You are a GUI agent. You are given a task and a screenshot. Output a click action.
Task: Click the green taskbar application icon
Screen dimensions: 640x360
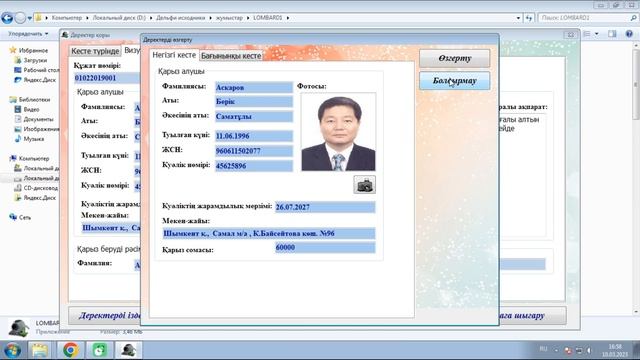click(99, 350)
